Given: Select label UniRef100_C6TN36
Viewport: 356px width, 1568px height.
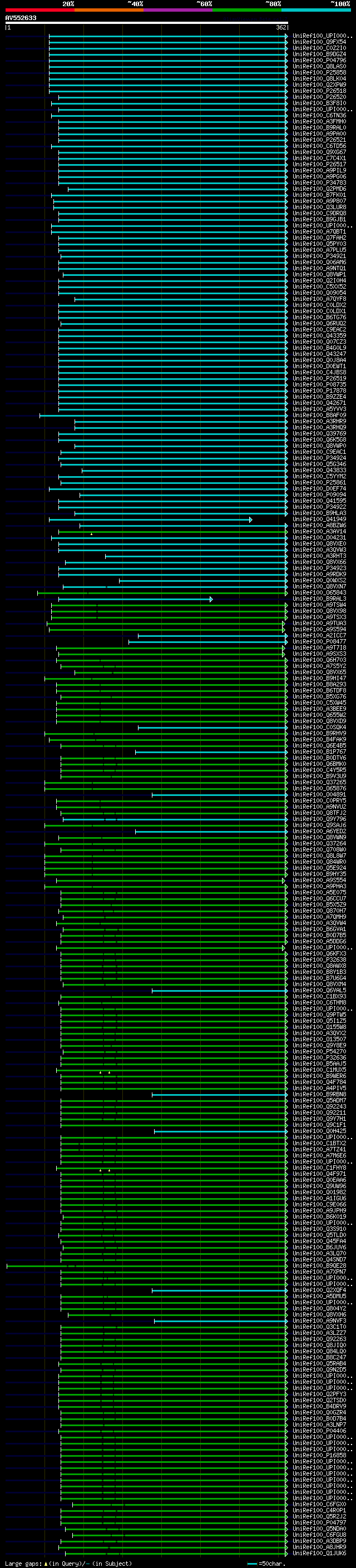Looking at the screenshot, I should click(319, 116).
